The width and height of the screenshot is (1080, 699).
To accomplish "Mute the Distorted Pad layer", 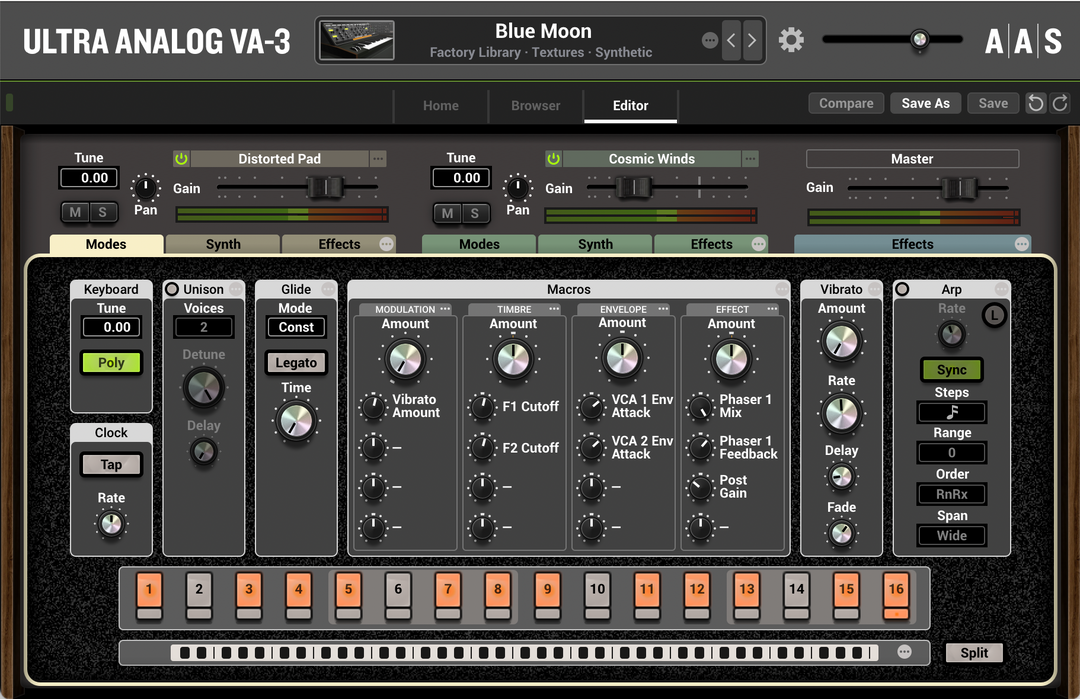I will (75, 213).
